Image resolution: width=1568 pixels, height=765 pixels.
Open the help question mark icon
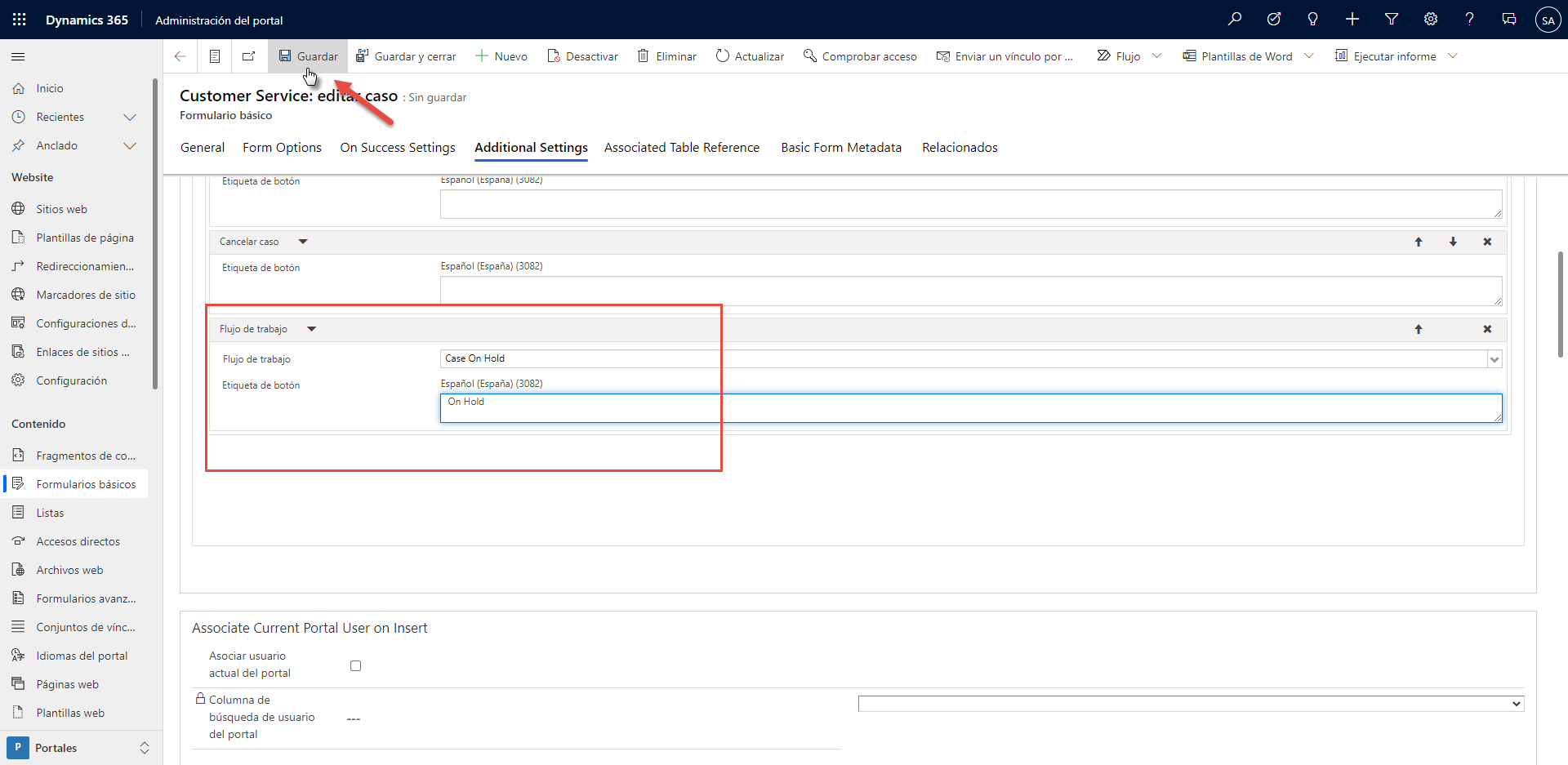pyautogui.click(x=1470, y=19)
